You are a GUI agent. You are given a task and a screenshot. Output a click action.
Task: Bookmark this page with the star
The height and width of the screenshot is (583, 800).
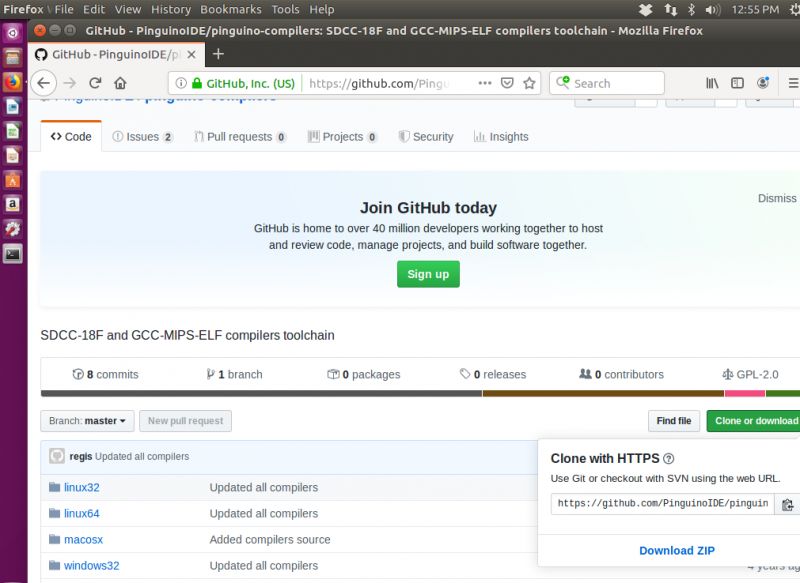(529, 83)
